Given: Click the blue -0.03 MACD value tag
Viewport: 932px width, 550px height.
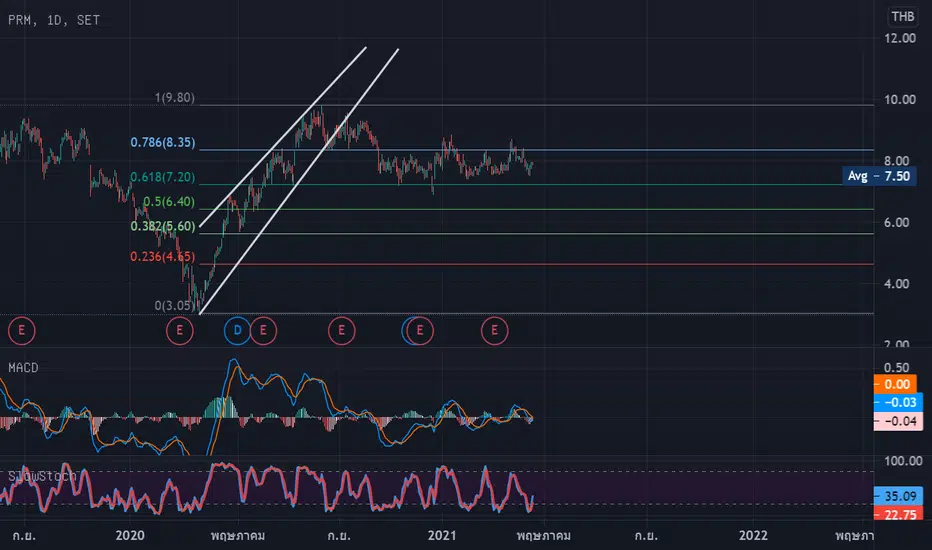Looking at the screenshot, I should pyautogui.click(x=898, y=403).
